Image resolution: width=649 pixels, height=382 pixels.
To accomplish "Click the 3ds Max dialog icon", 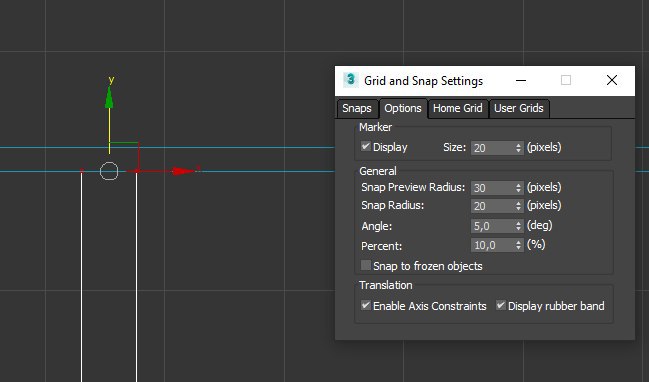I will tap(351, 79).
